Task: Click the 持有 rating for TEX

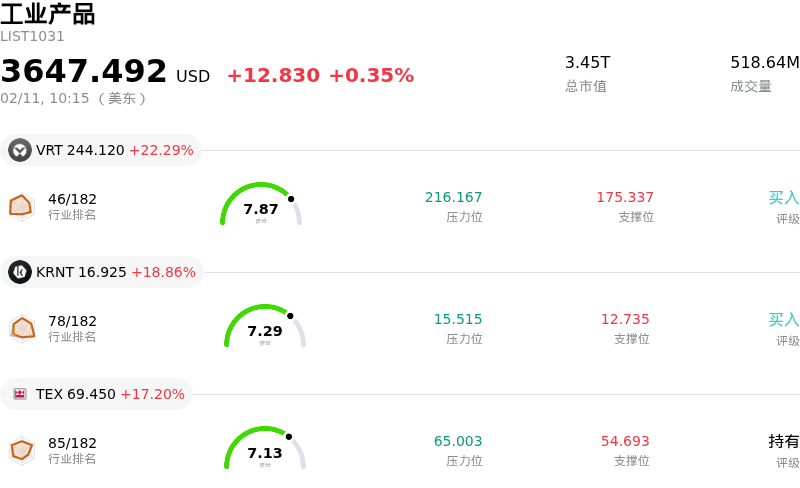Action: [783, 441]
